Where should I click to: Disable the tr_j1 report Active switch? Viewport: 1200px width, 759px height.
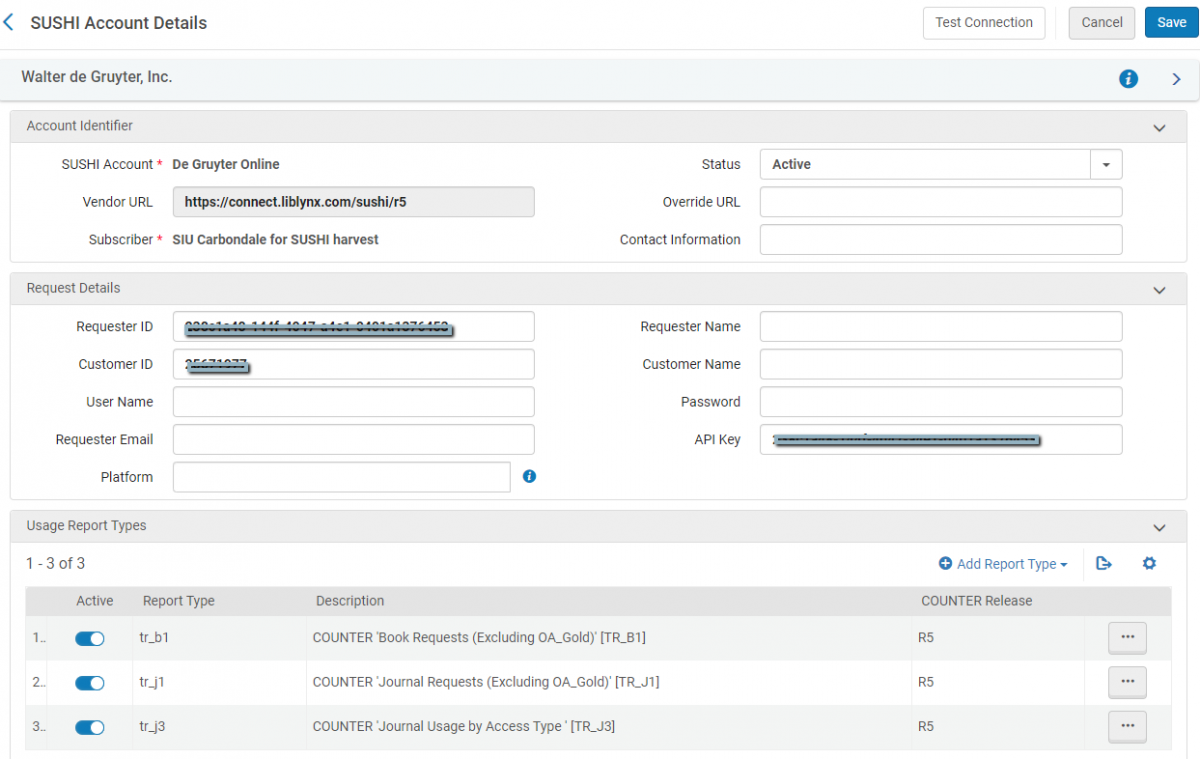tap(90, 683)
